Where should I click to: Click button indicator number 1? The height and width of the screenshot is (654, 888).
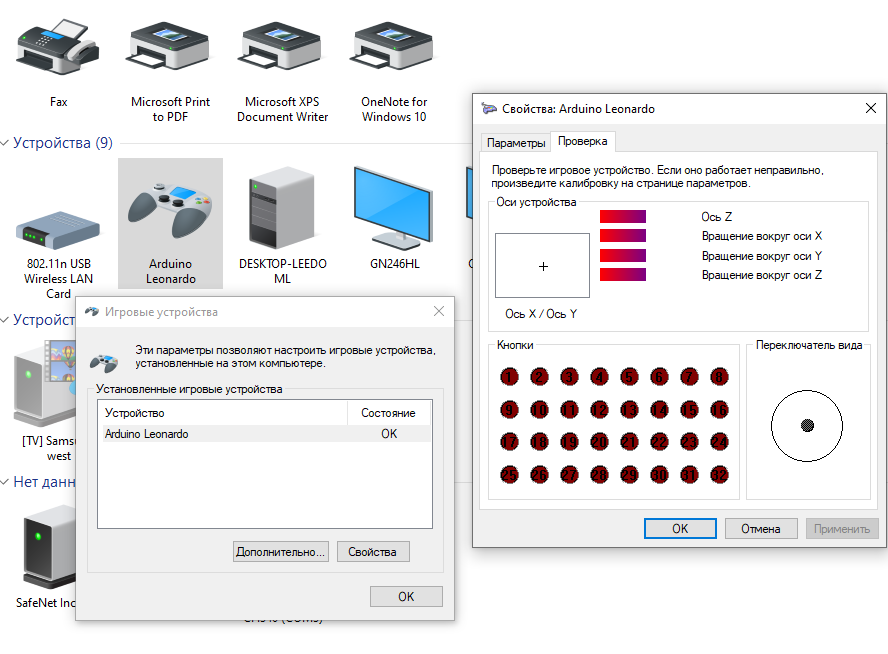[509, 377]
